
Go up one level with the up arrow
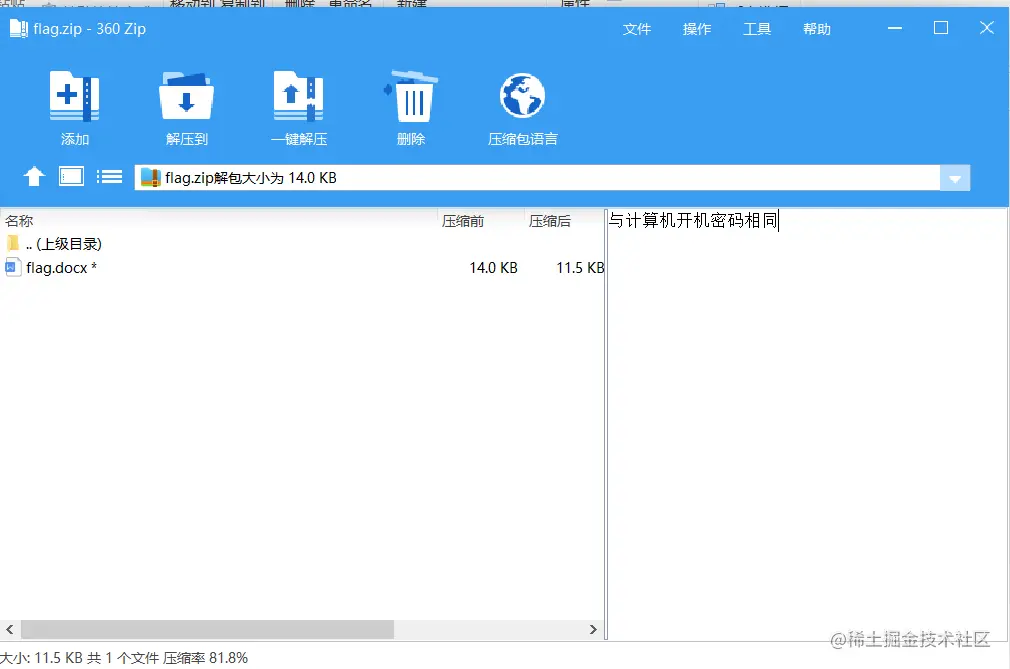click(x=34, y=176)
